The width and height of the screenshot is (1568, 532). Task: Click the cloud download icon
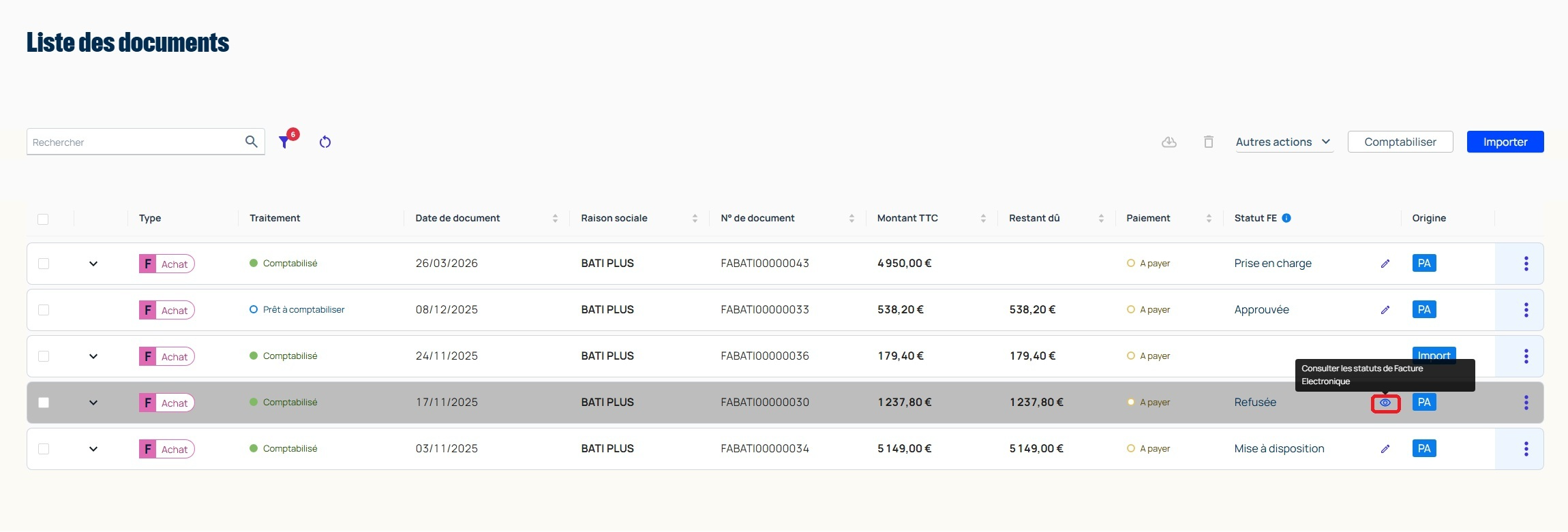point(1169,142)
